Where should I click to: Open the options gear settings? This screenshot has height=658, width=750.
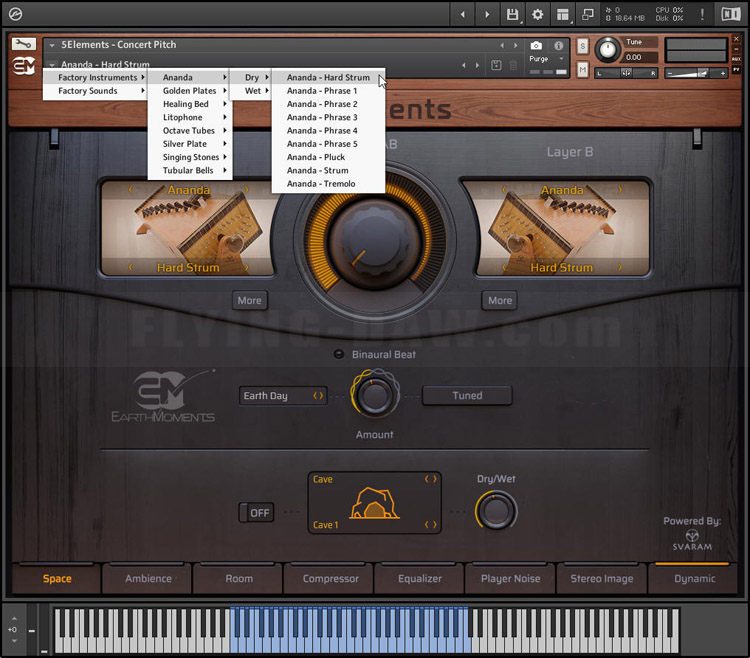[x=538, y=14]
